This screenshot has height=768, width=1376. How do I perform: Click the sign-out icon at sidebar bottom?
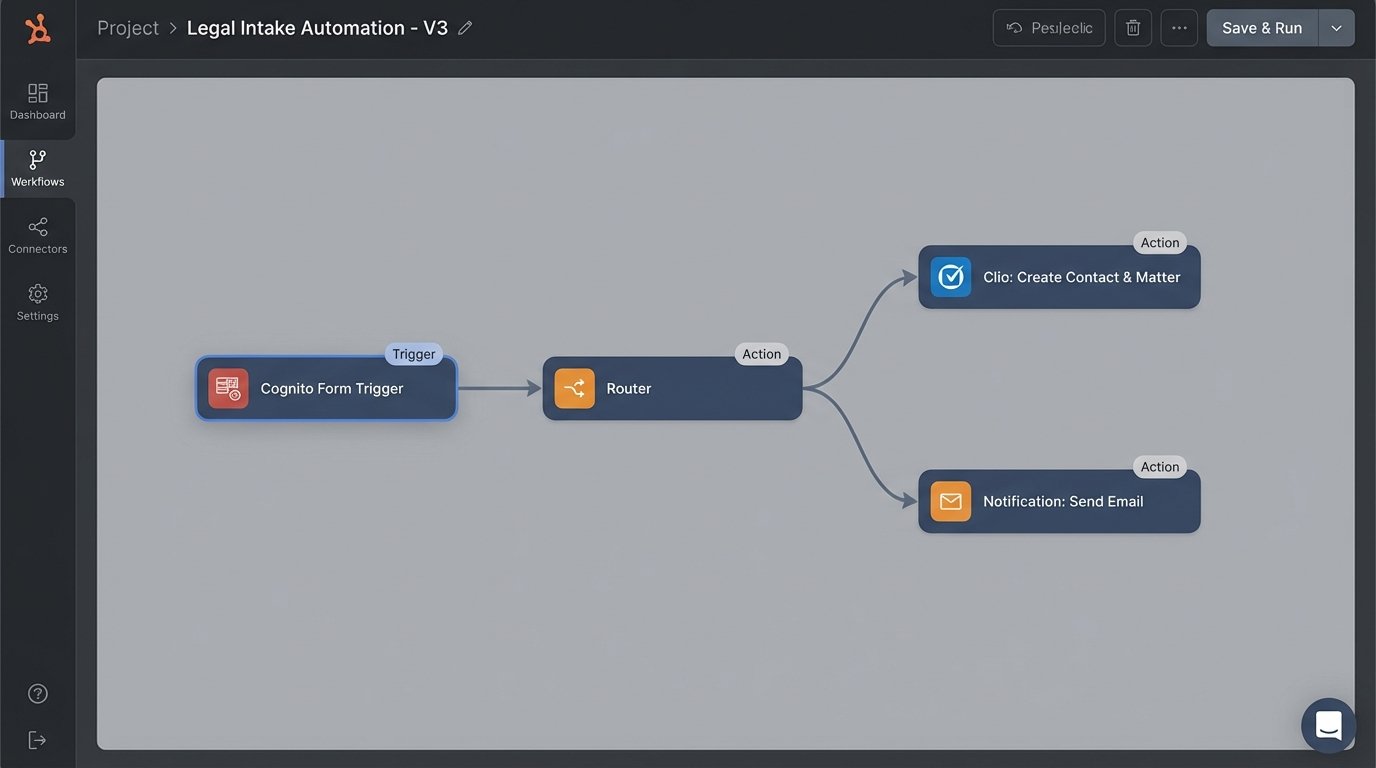coord(37,739)
